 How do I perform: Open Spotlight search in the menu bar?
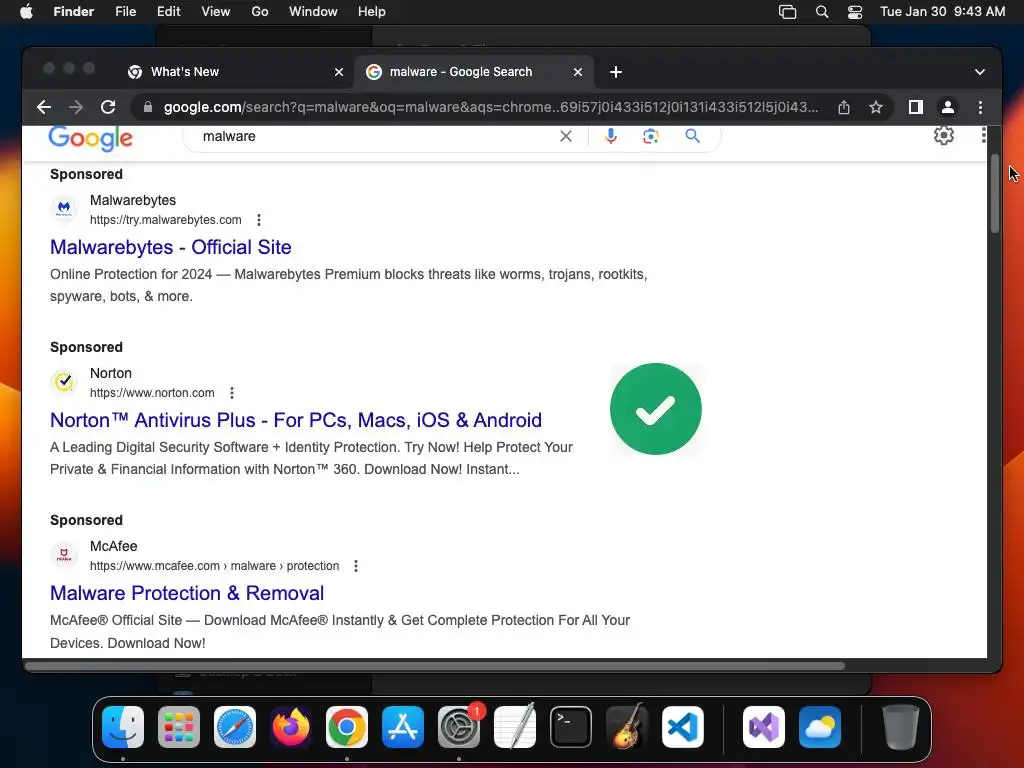[822, 12]
